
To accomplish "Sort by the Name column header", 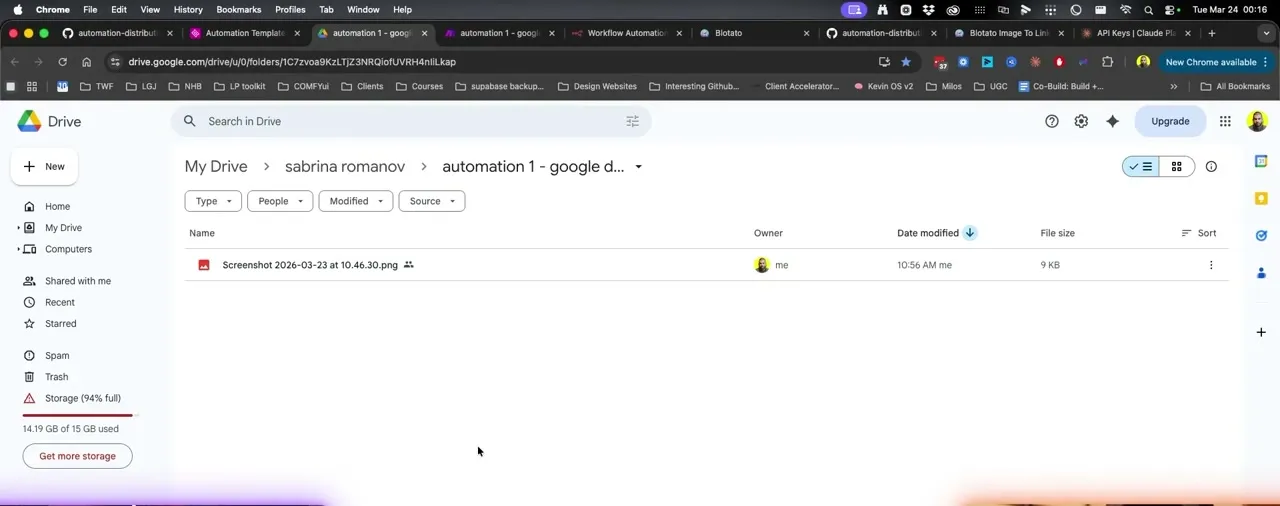I will tap(202, 233).
